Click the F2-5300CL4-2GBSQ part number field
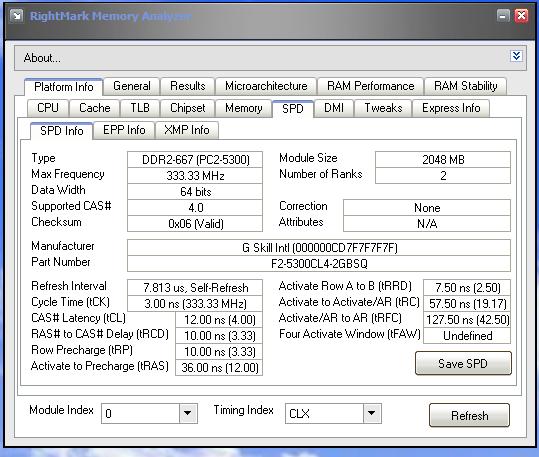 click(319, 264)
